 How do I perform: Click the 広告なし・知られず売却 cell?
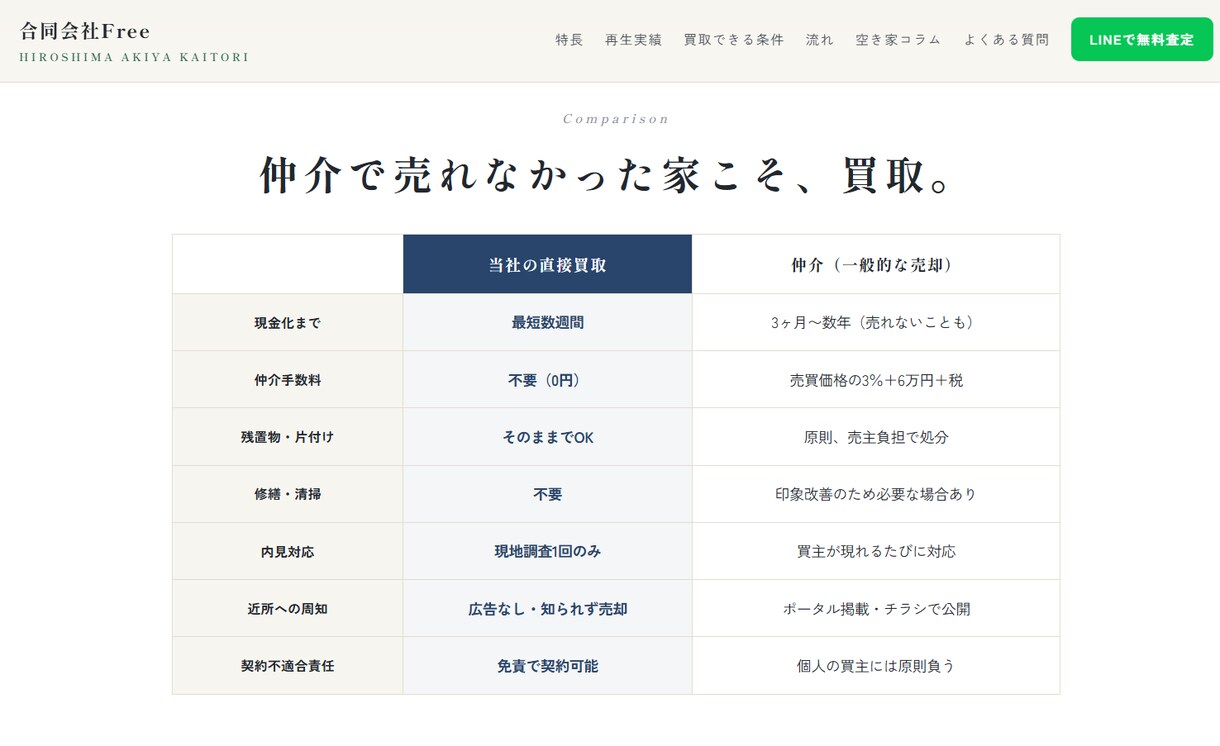point(547,608)
